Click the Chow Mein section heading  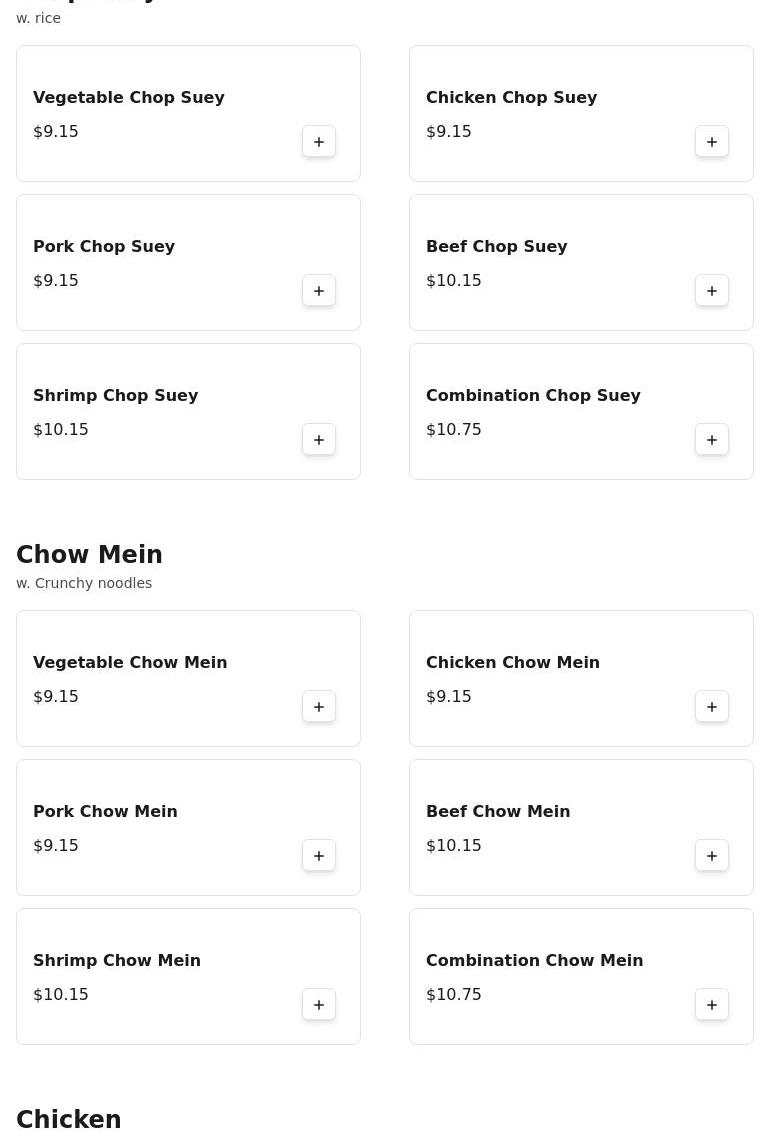pyautogui.click(x=89, y=555)
